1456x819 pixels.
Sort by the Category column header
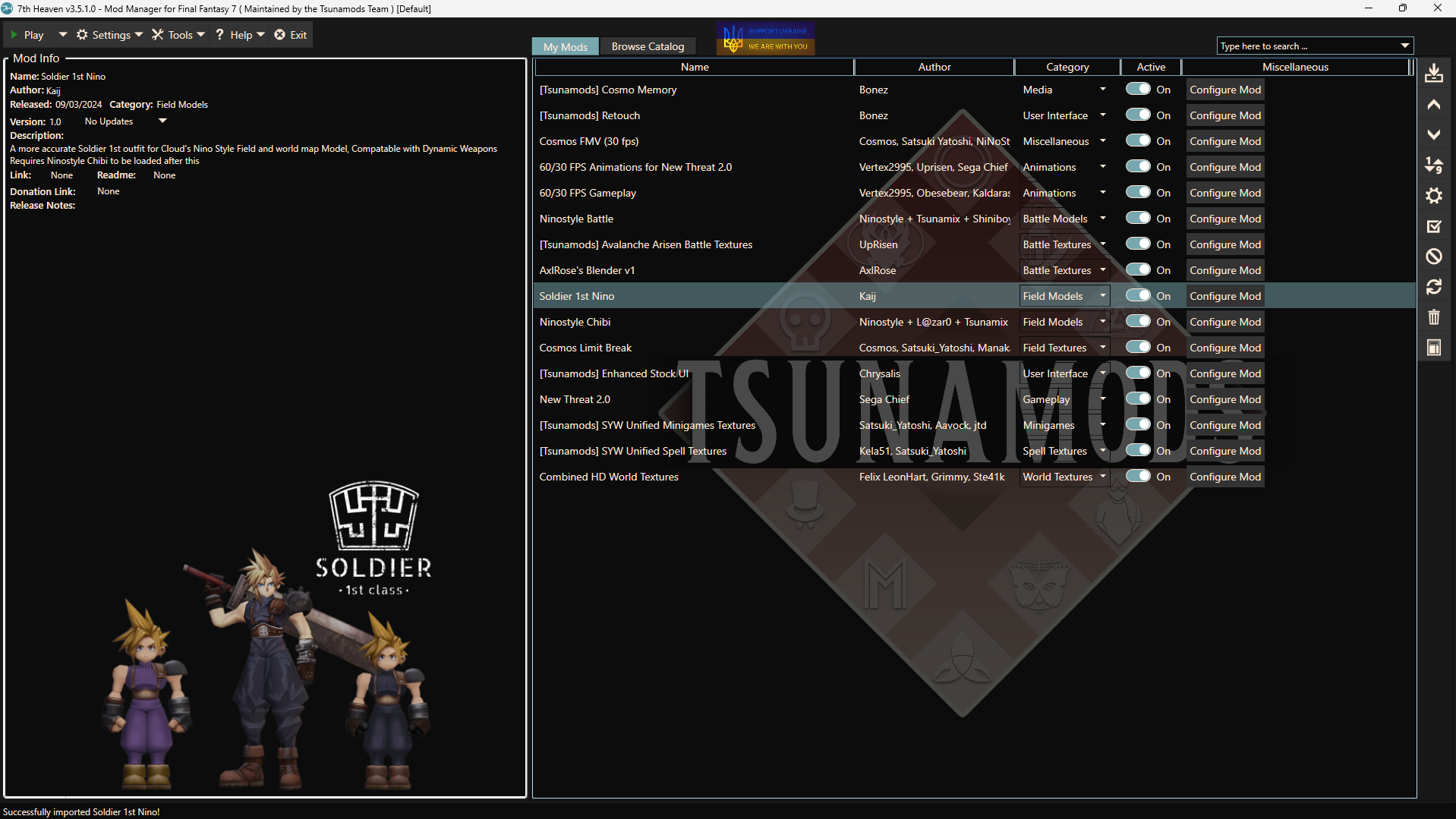pyautogui.click(x=1067, y=67)
